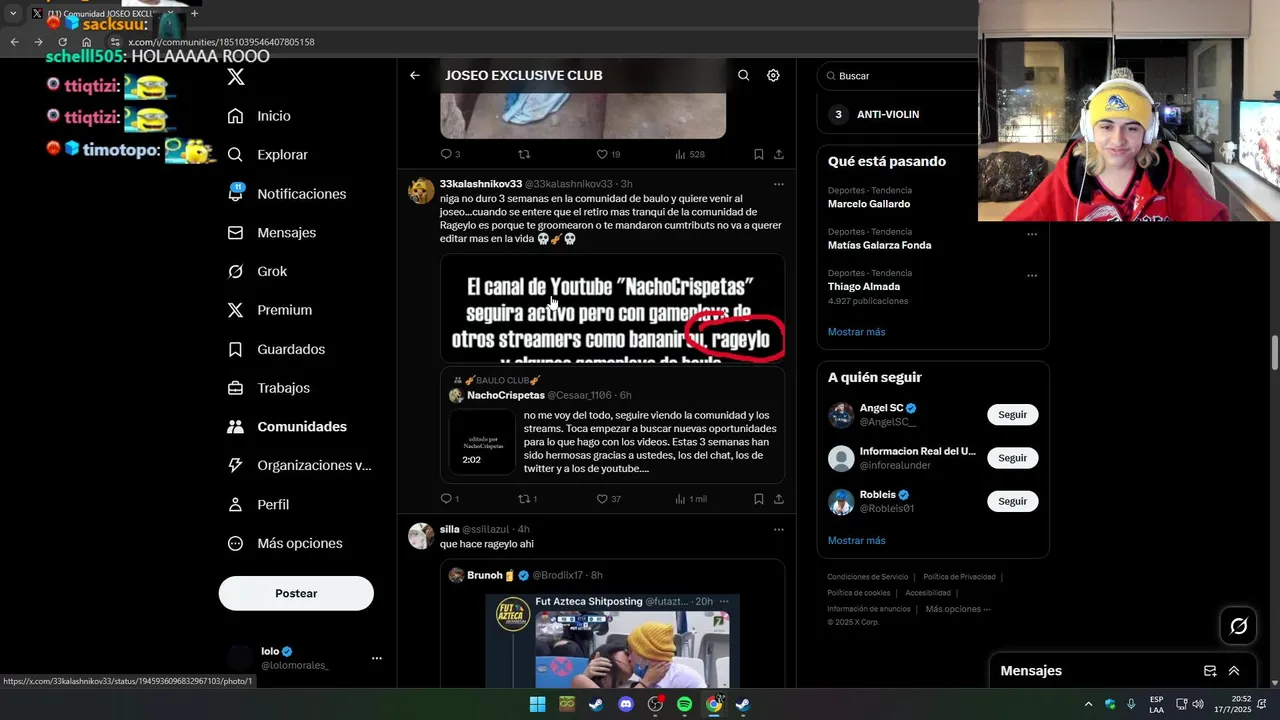The image size is (1280, 720).
Task: Open Trabajos in sidebar
Action: point(268,388)
